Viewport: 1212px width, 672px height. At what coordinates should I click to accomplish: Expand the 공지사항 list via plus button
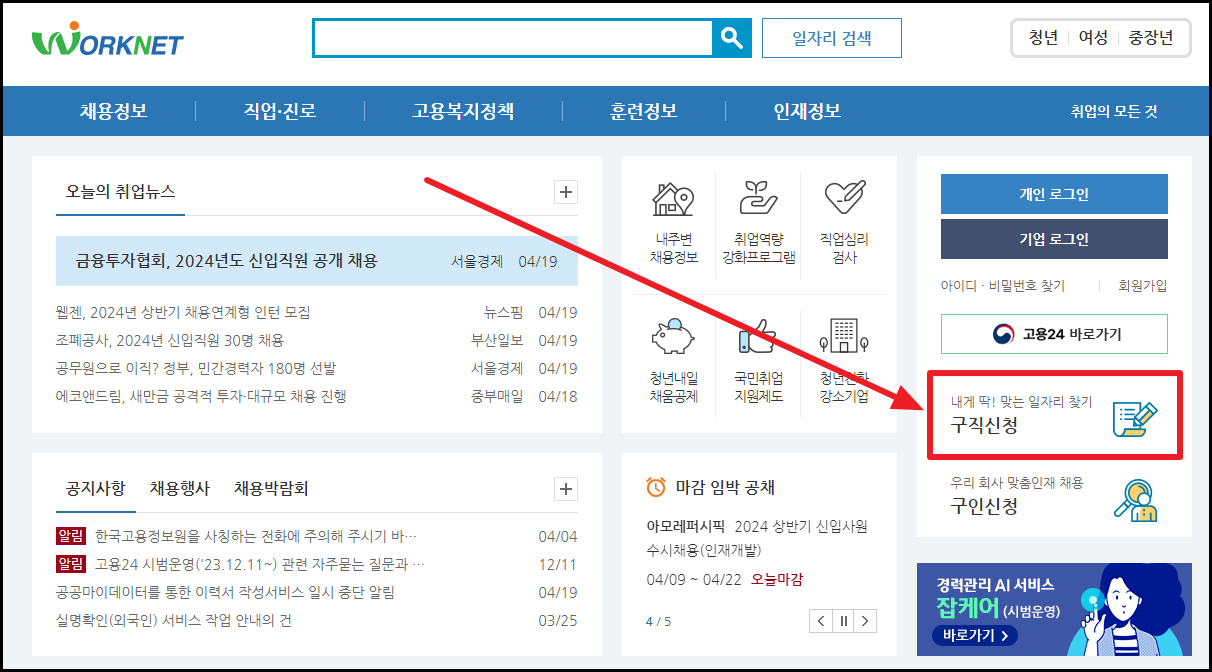pyautogui.click(x=565, y=489)
